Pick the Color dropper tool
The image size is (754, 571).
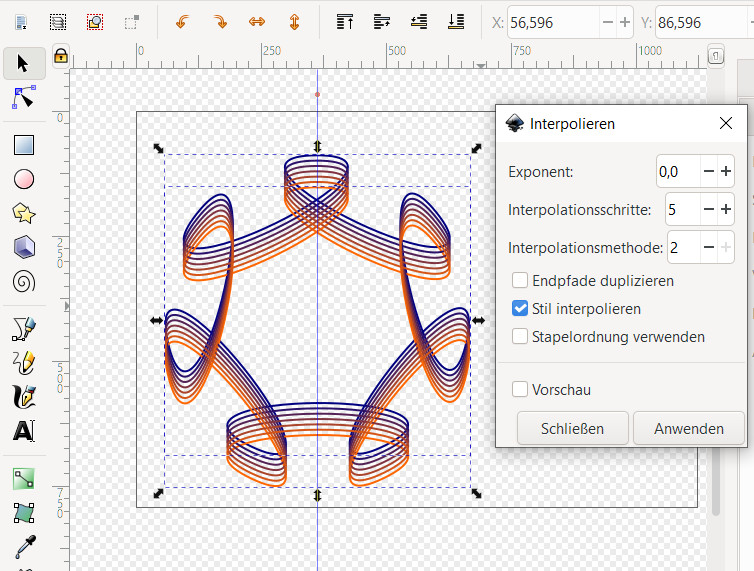(x=24, y=546)
